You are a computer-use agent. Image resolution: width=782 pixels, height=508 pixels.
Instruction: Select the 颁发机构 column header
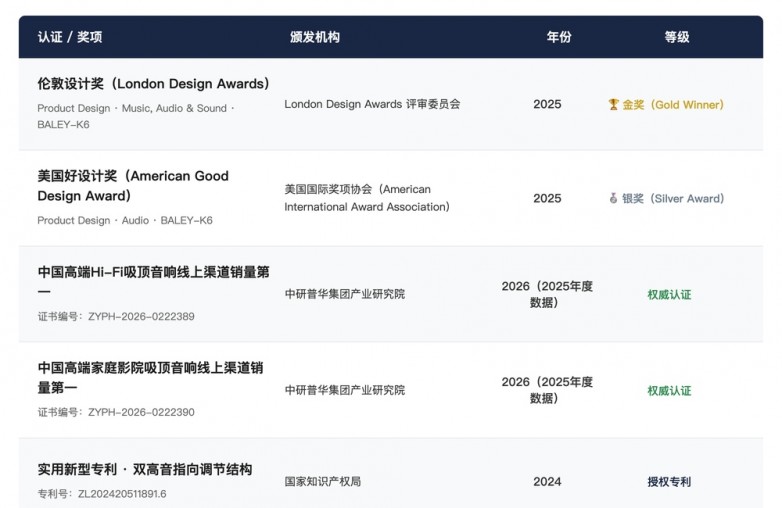(315, 37)
